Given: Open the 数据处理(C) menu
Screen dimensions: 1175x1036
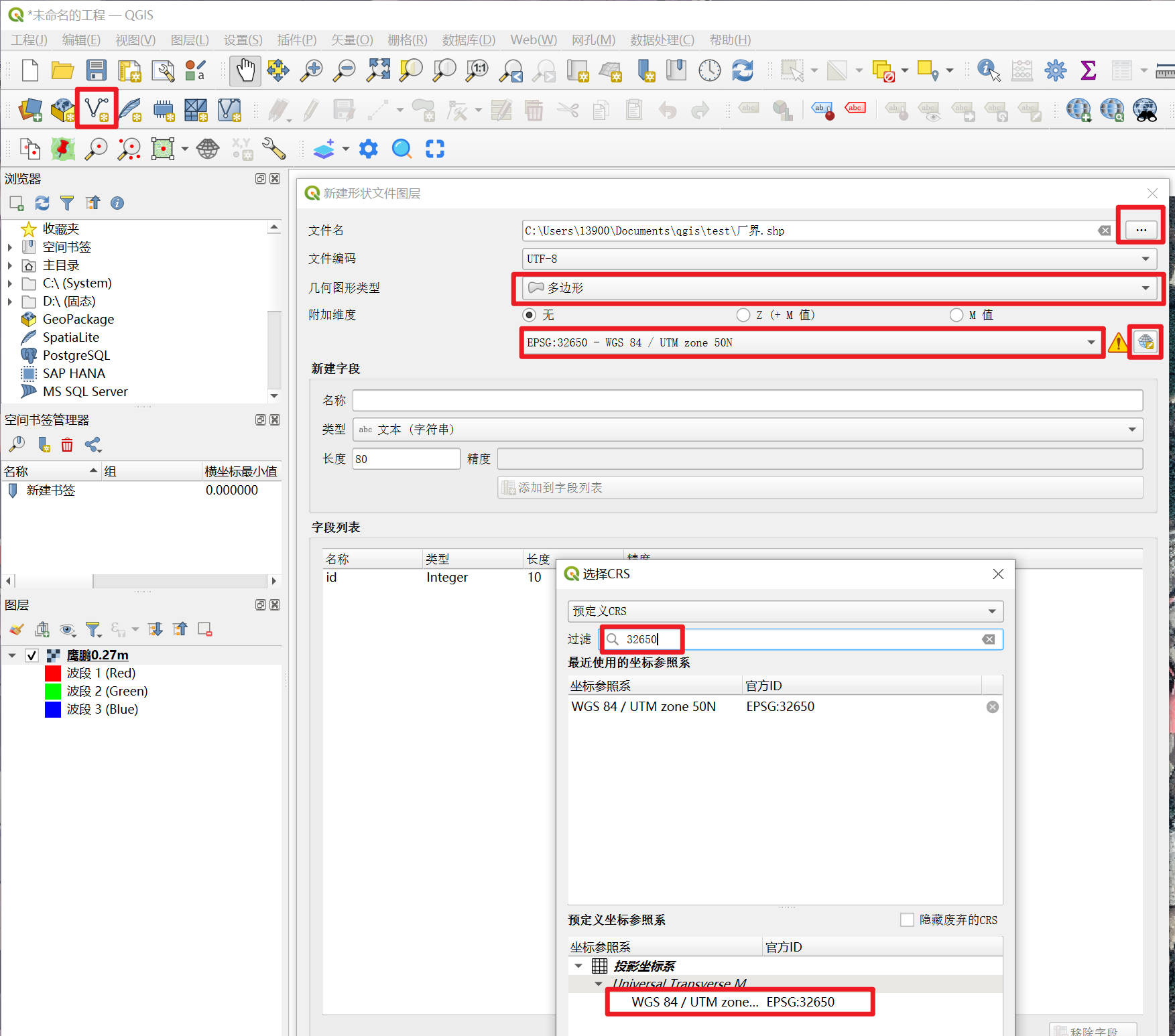Looking at the screenshot, I should tap(662, 40).
